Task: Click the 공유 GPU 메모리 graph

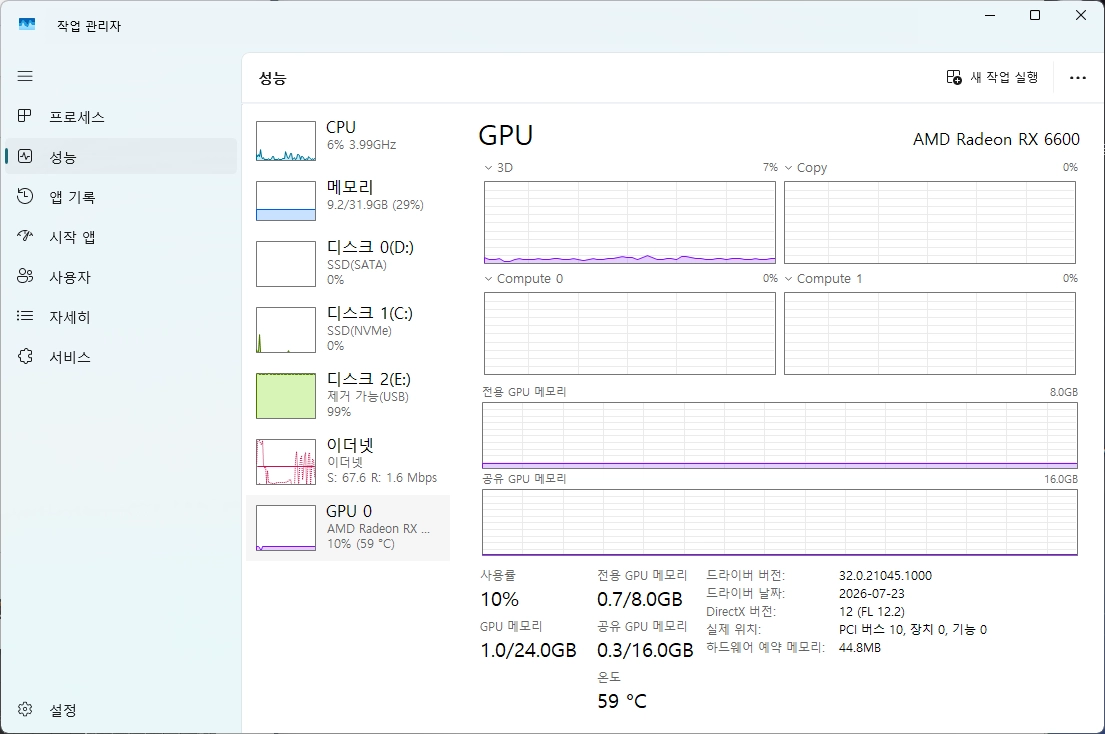Action: click(x=780, y=523)
